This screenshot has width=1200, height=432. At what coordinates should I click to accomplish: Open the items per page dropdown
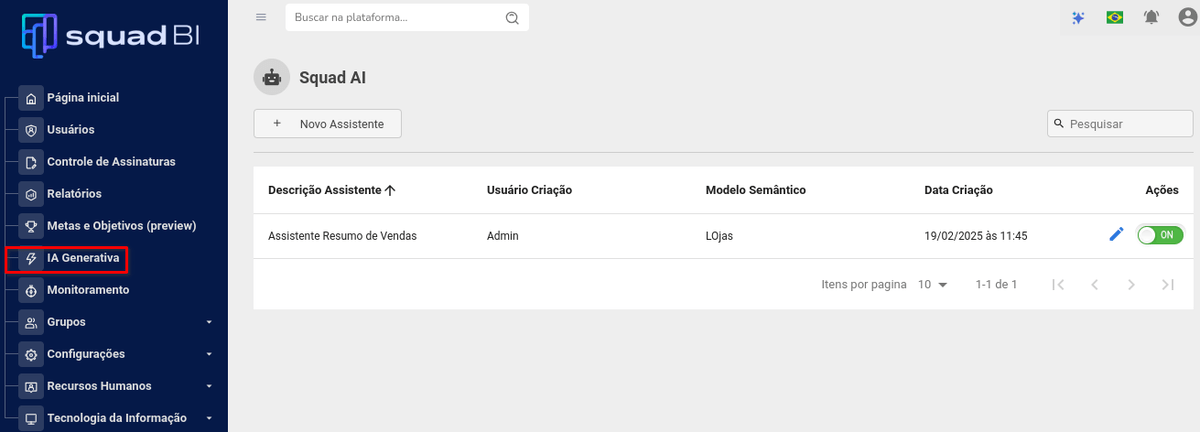[932, 285]
